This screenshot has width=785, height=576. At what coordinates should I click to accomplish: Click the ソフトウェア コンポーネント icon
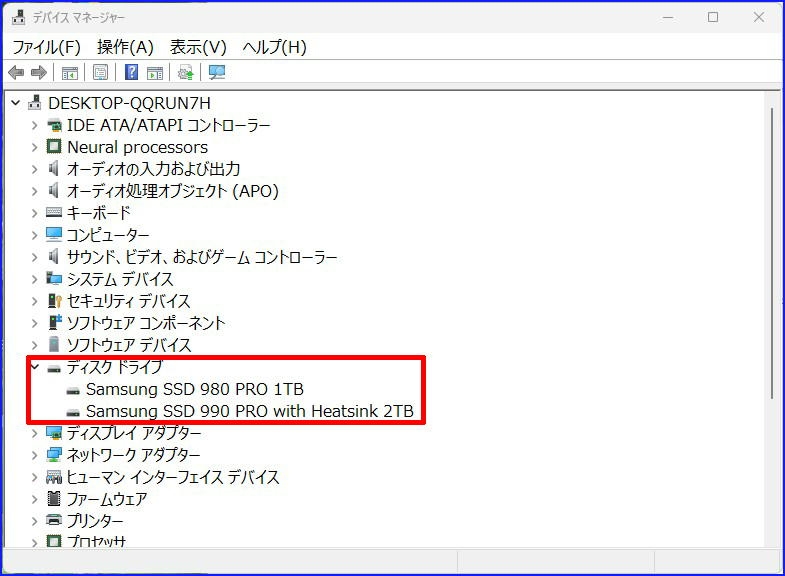tap(54, 322)
